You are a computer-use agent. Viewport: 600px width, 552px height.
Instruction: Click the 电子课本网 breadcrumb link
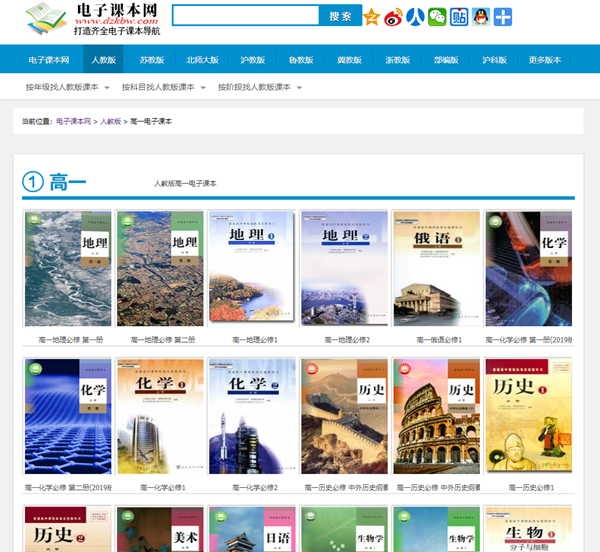[x=73, y=121]
